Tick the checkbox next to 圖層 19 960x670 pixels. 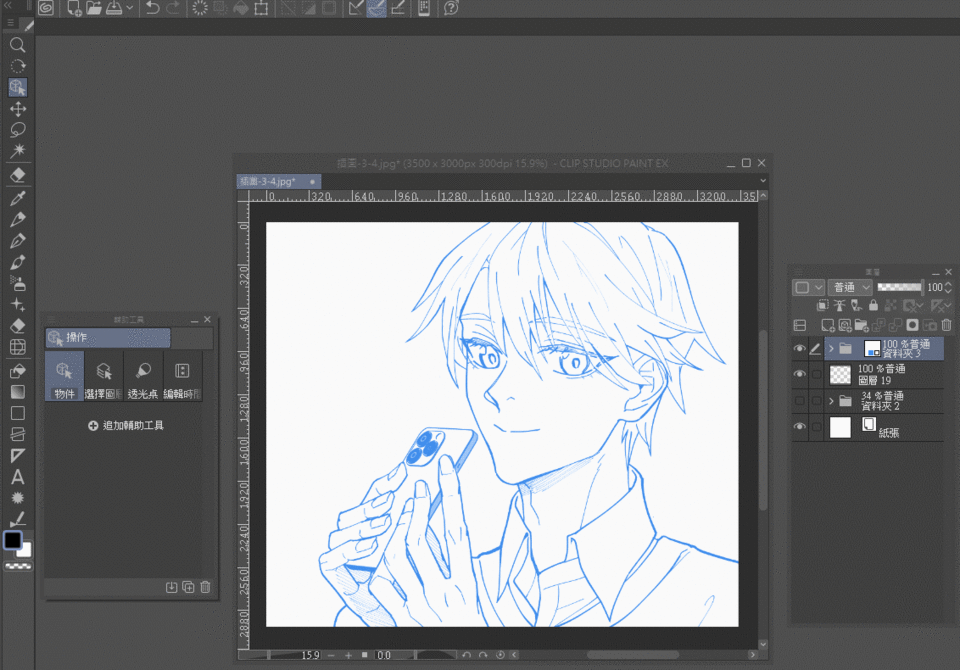click(816, 374)
